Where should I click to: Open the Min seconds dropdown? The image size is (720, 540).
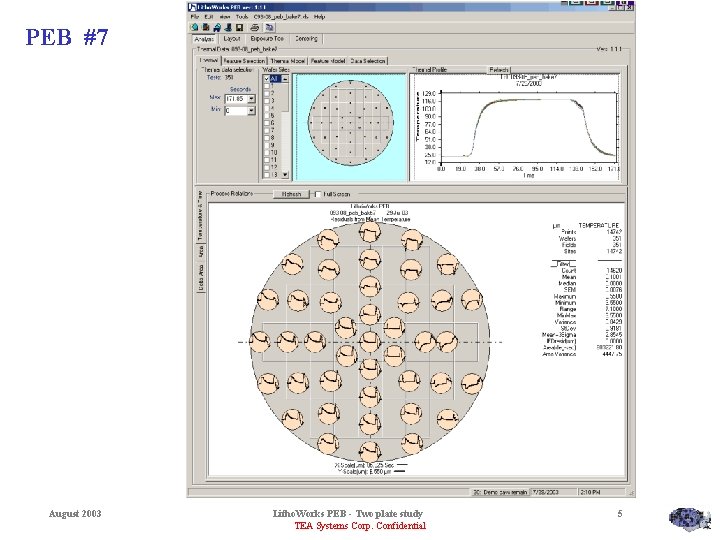point(251,111)
